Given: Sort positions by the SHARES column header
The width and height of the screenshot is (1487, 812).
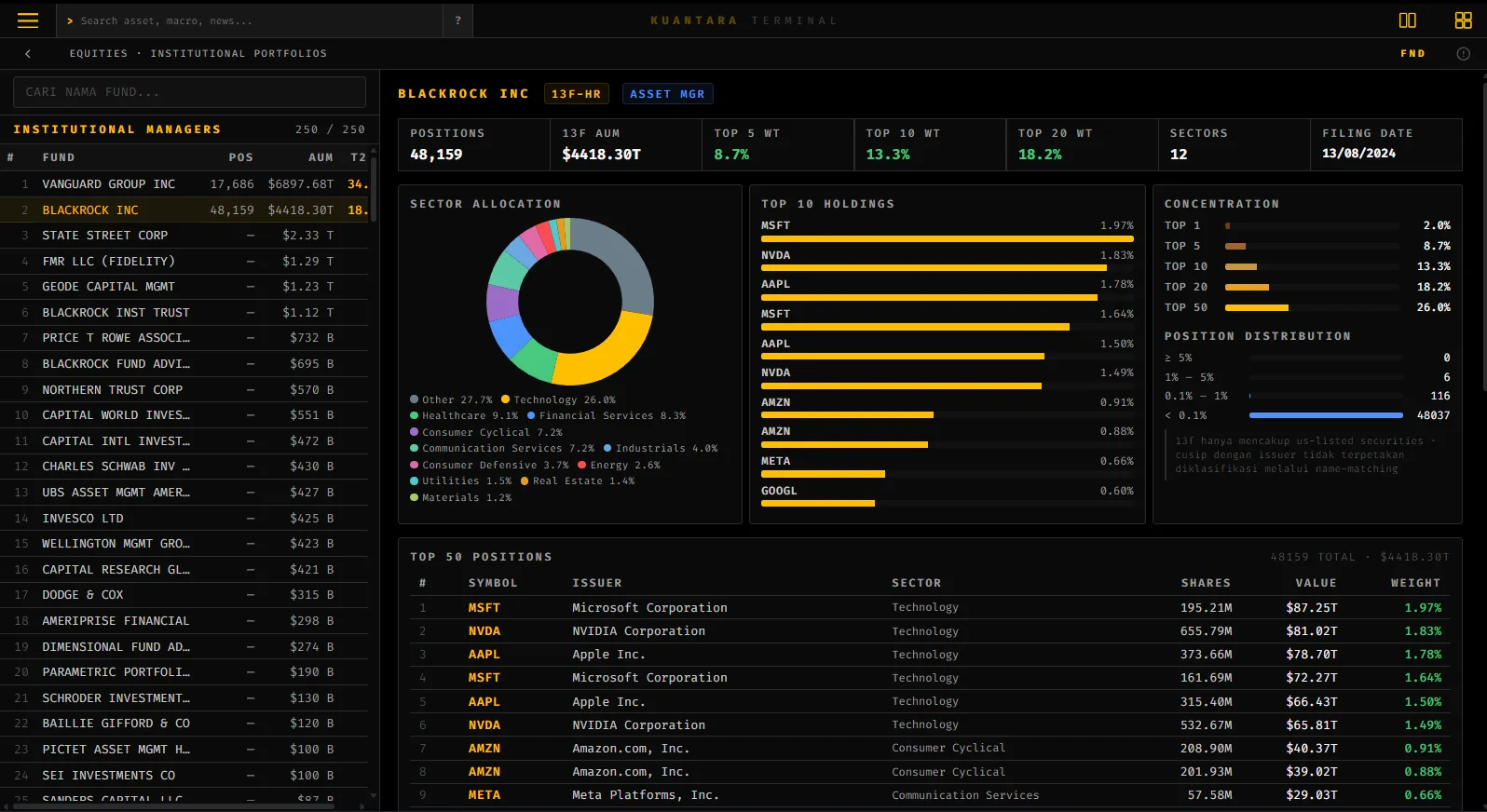Looking at the screenshot, I should coord(1206,583).
